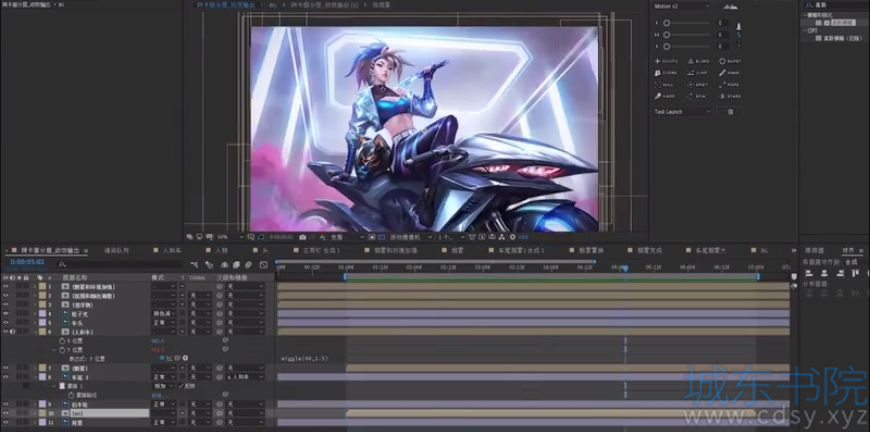870x432 pixels.
Task: Click the Y position stopwatch under layer 6
Action: click(62, 350)
